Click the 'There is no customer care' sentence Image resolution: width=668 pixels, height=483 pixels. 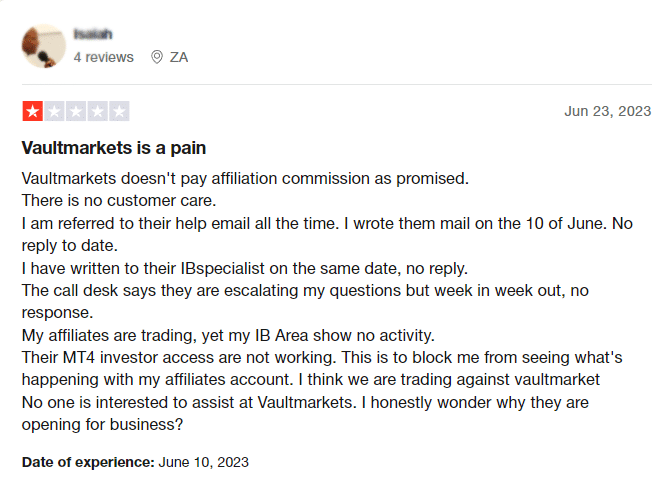coord(119,201)
